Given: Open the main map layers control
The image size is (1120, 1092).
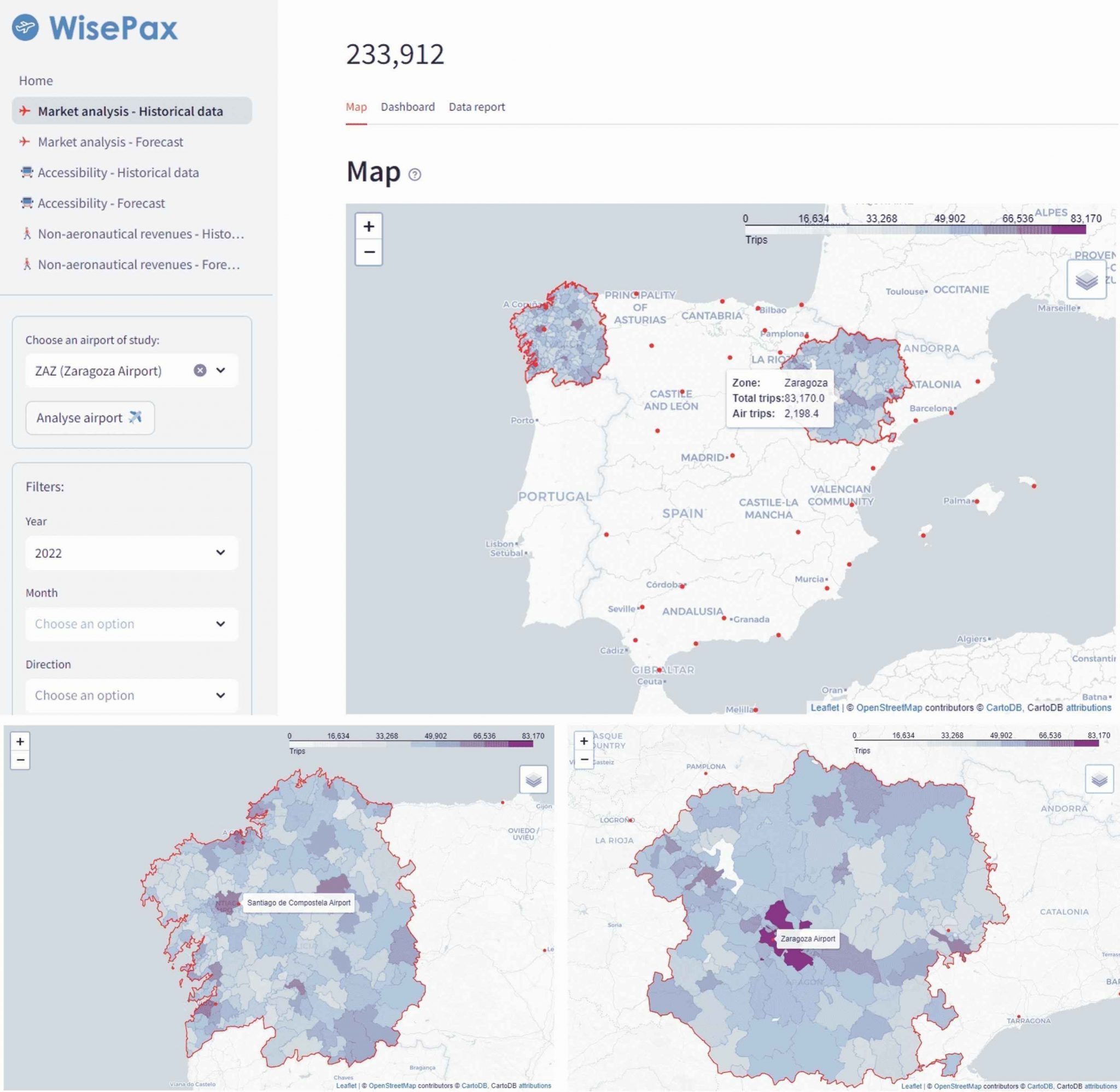Looking at the screenshot, I should pos(1086,280).
